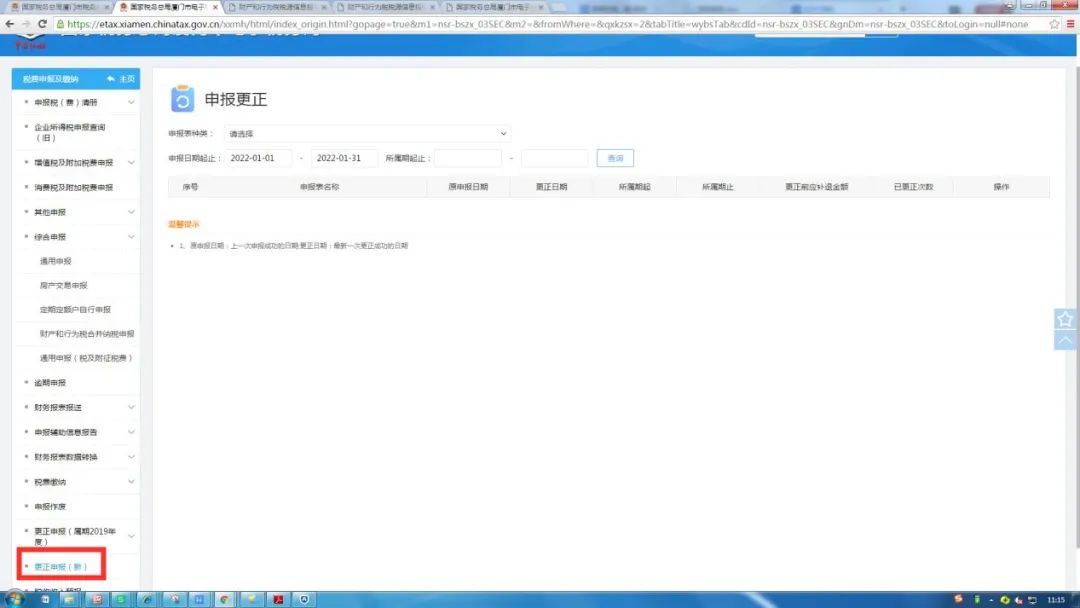
Task: Click the 序号 column header
Action: pos(190,187)
